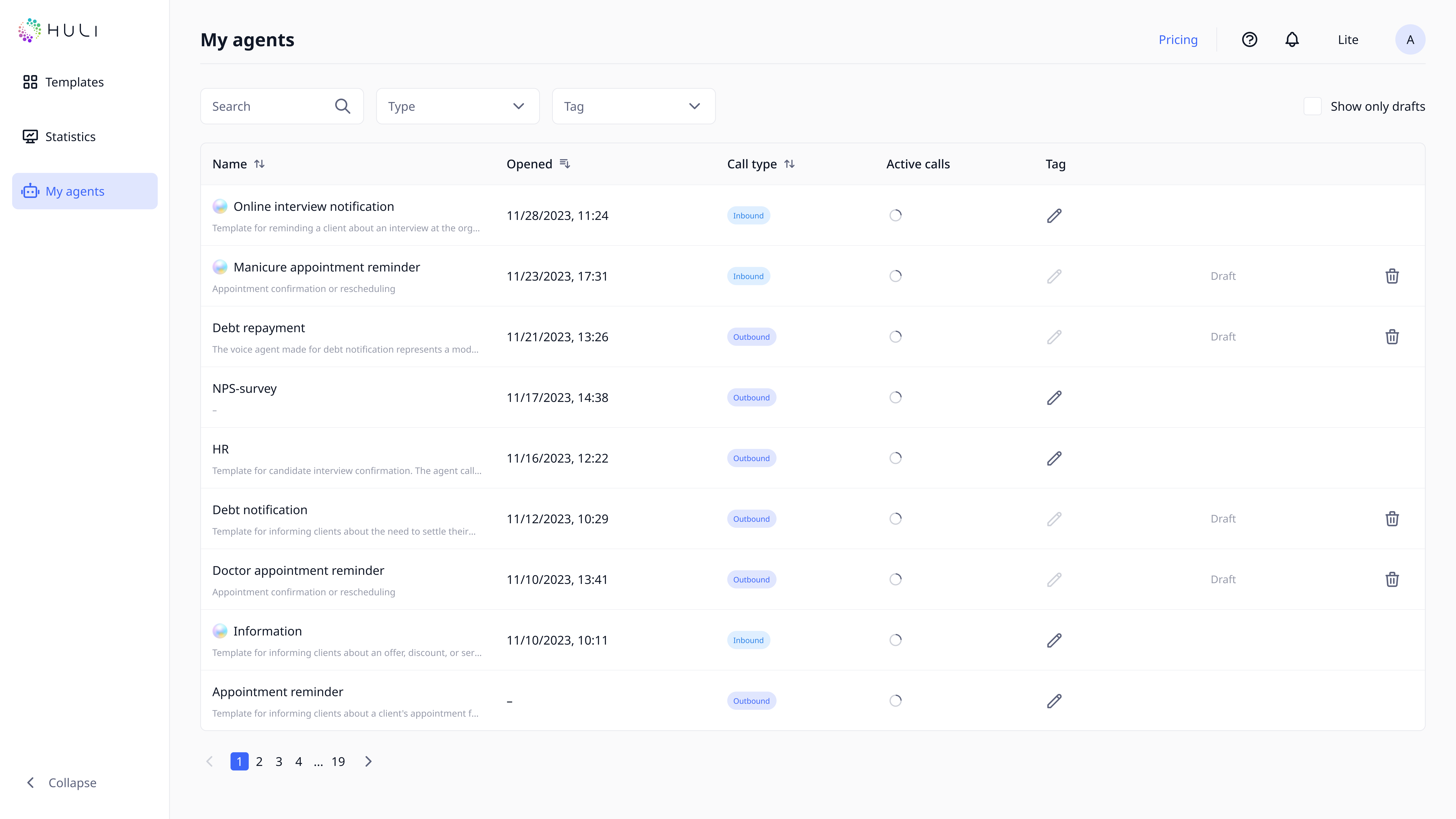Viewport: 1456px width, 819px height.
Task: Go to page 19 of agents
Action: (x=338, y=761)
